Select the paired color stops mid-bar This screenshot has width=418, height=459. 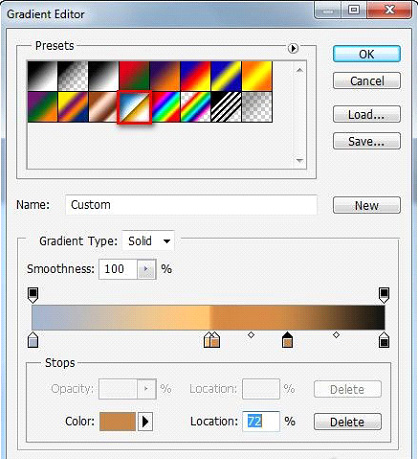[x=212, y=340]
